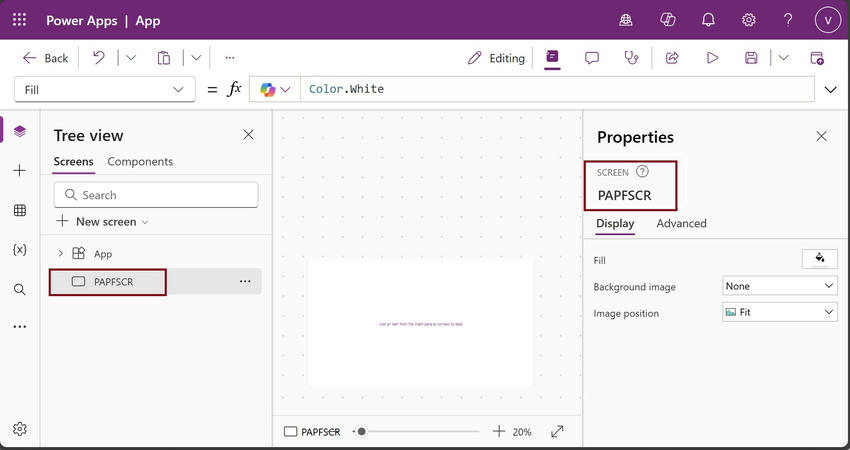This screenshot has height=450, width=850.
Task: Click the Paste clipboard icon
Action: [x=164, y=58]
